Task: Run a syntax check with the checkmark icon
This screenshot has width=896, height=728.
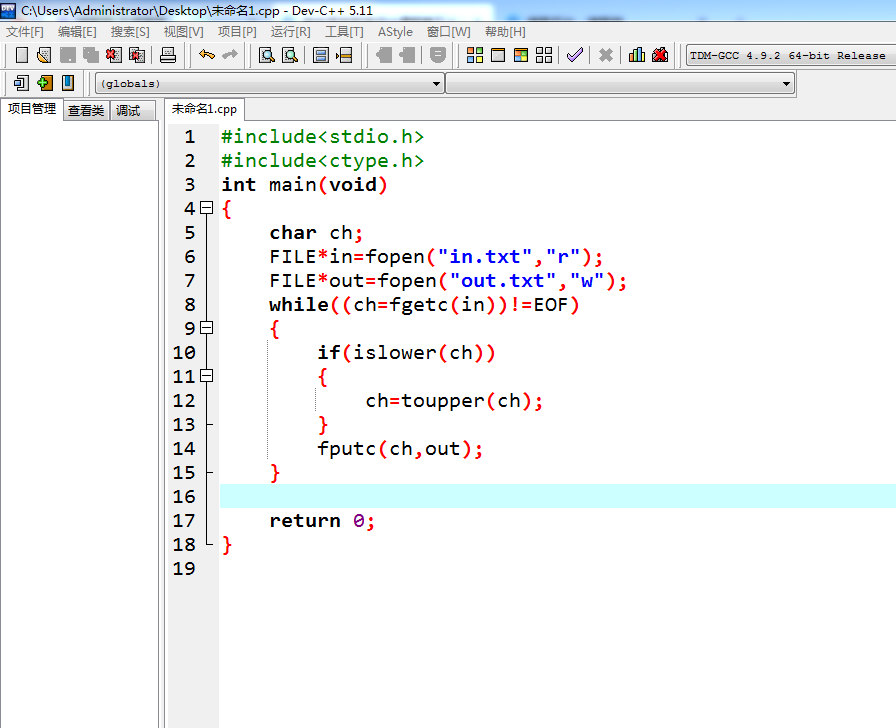Action: point(575,55)
